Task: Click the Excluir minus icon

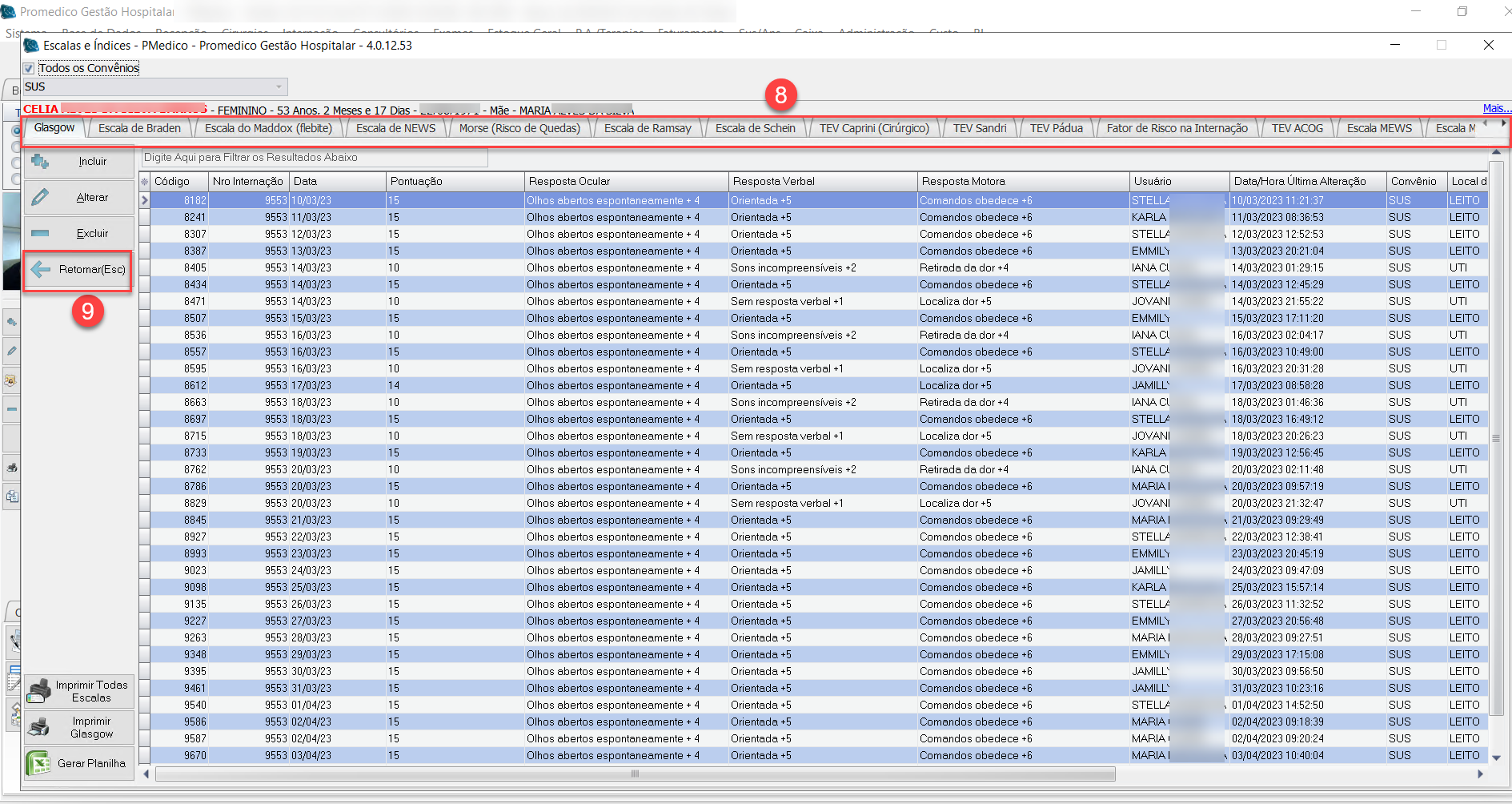Action: tap(40, 233)
